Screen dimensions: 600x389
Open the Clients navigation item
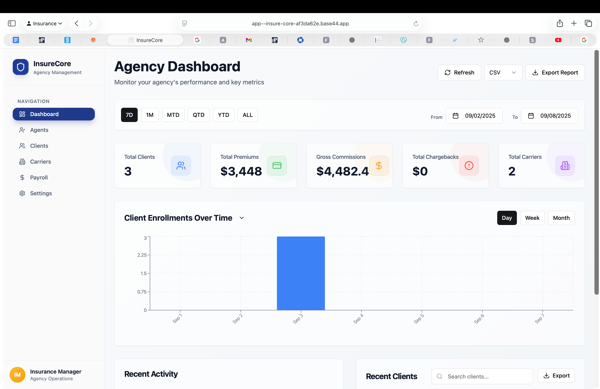point(54,146)
